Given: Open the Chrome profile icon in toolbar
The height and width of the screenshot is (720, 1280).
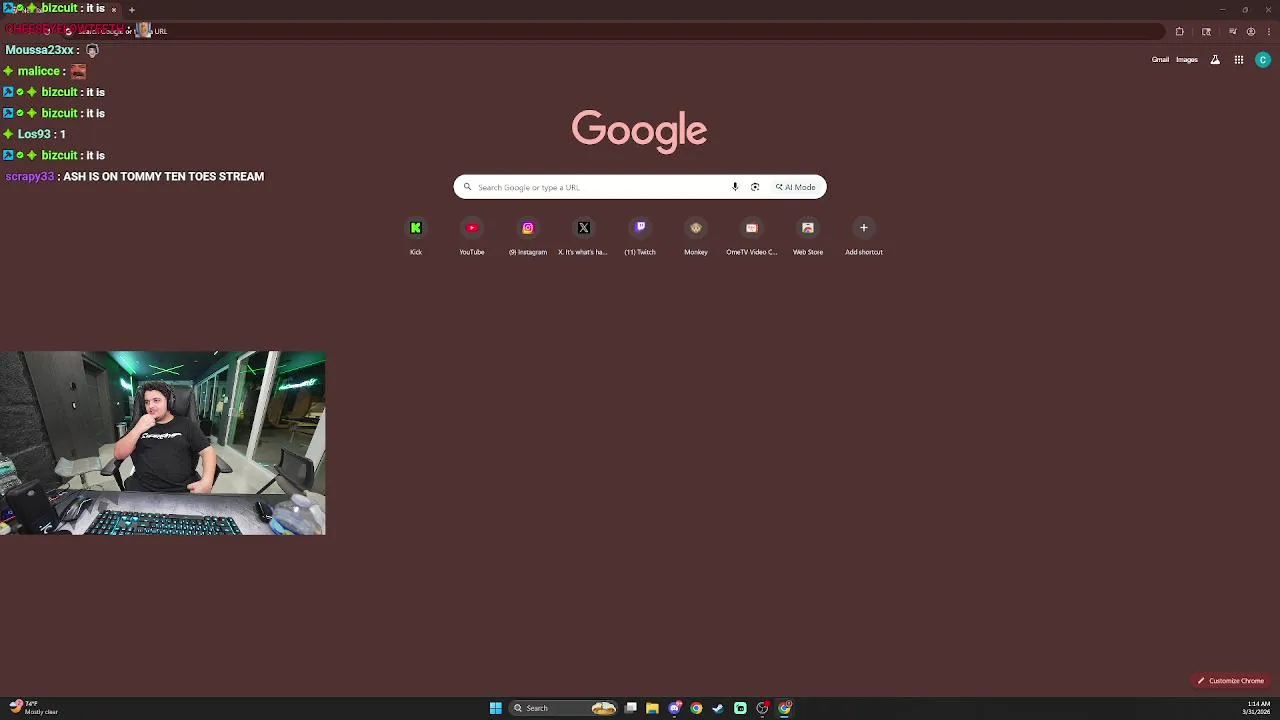Looking at the screenshot, I should [1251, 31].
